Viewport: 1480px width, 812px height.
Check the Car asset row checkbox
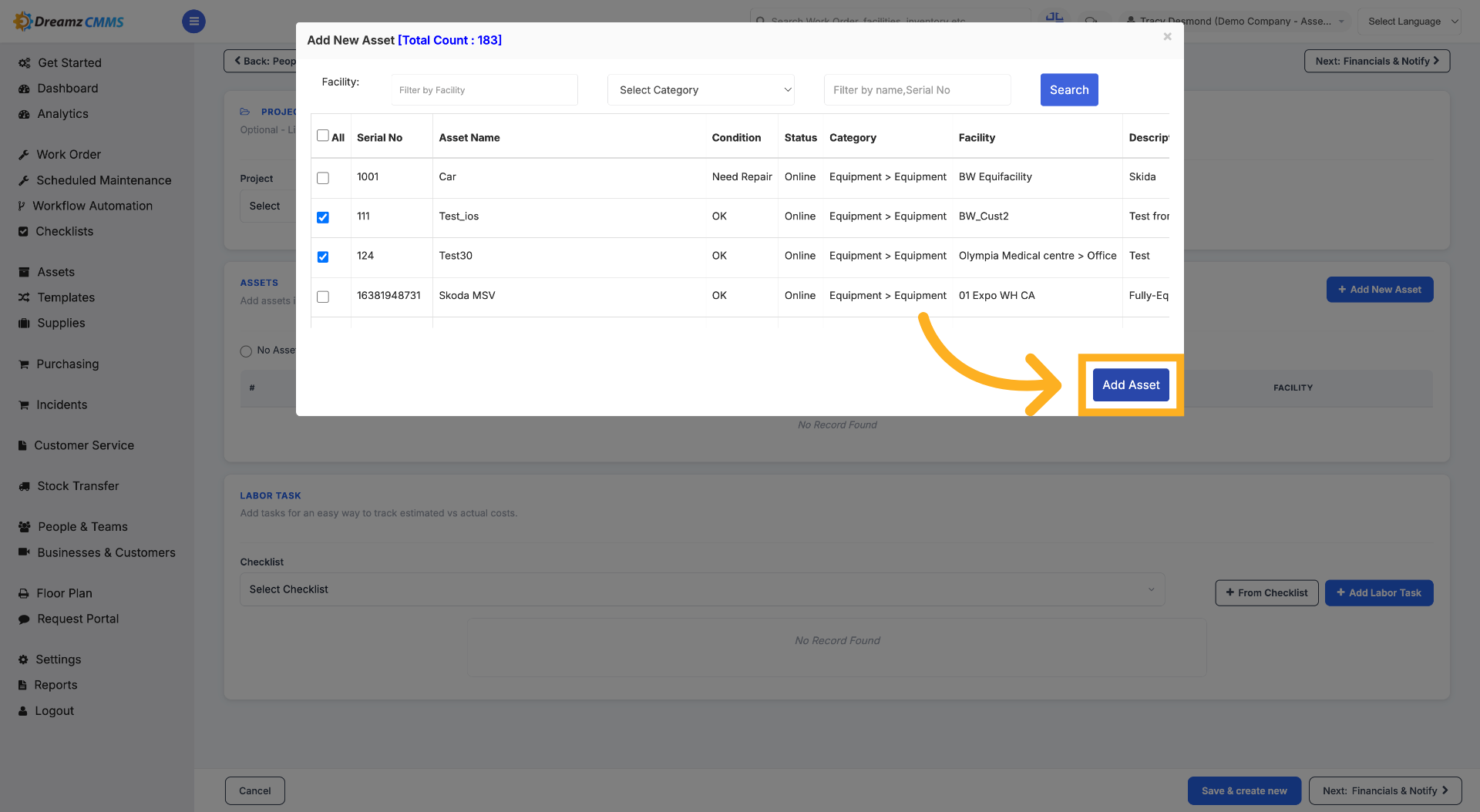323,178
